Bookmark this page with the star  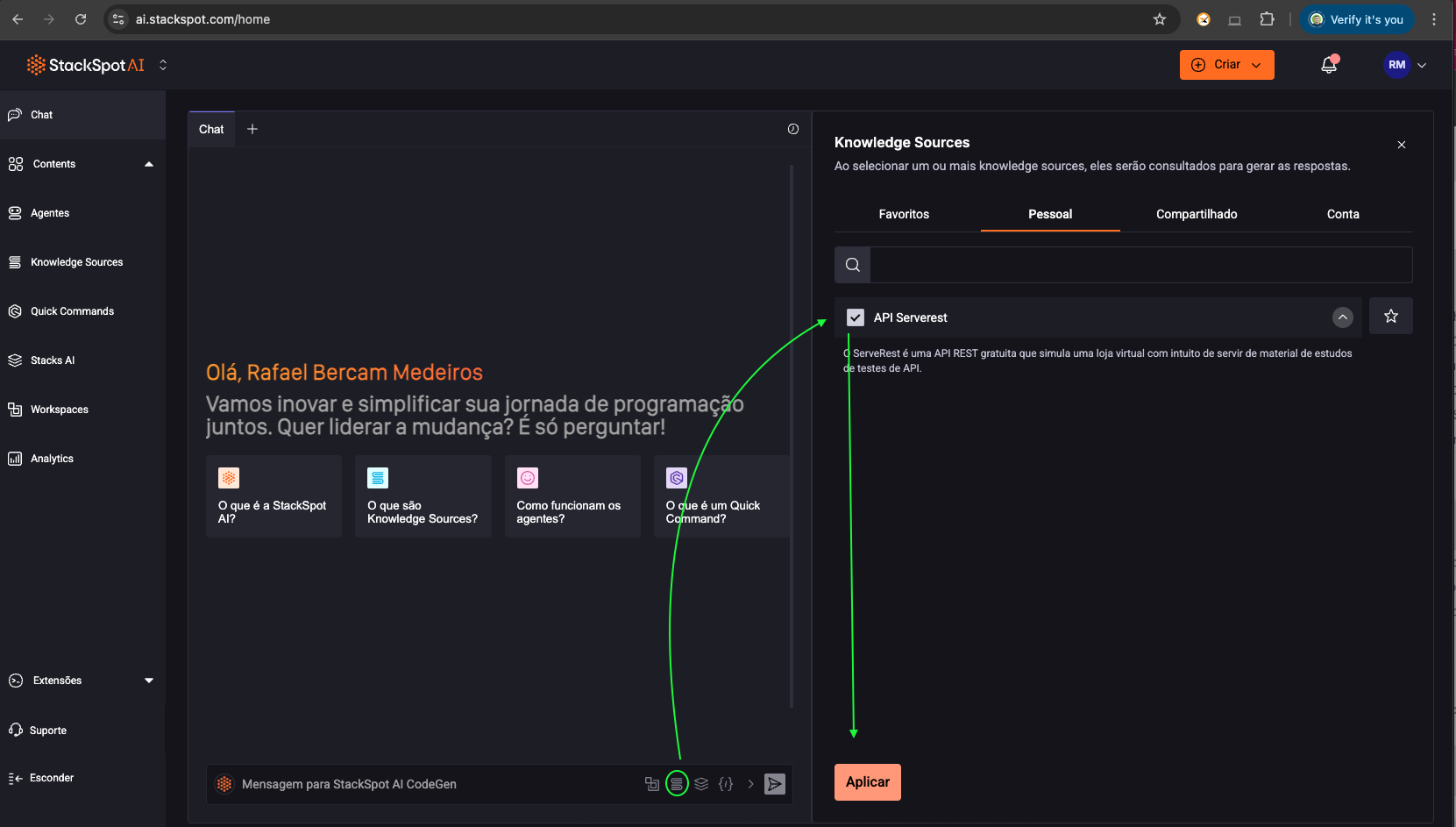1160,19
